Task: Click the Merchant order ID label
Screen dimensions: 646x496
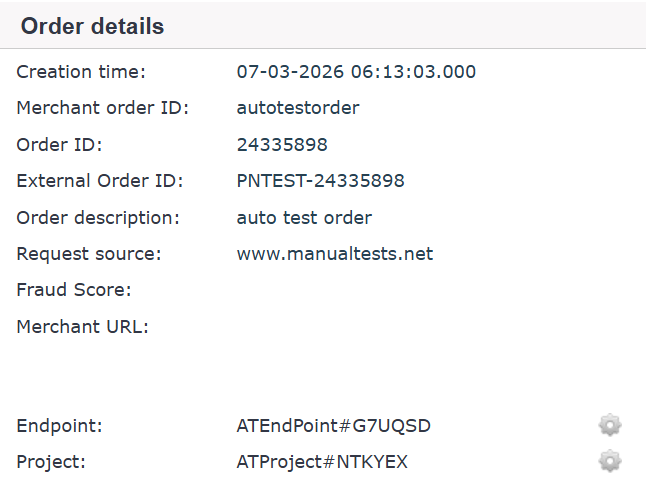Action: [x=102, y=108]
